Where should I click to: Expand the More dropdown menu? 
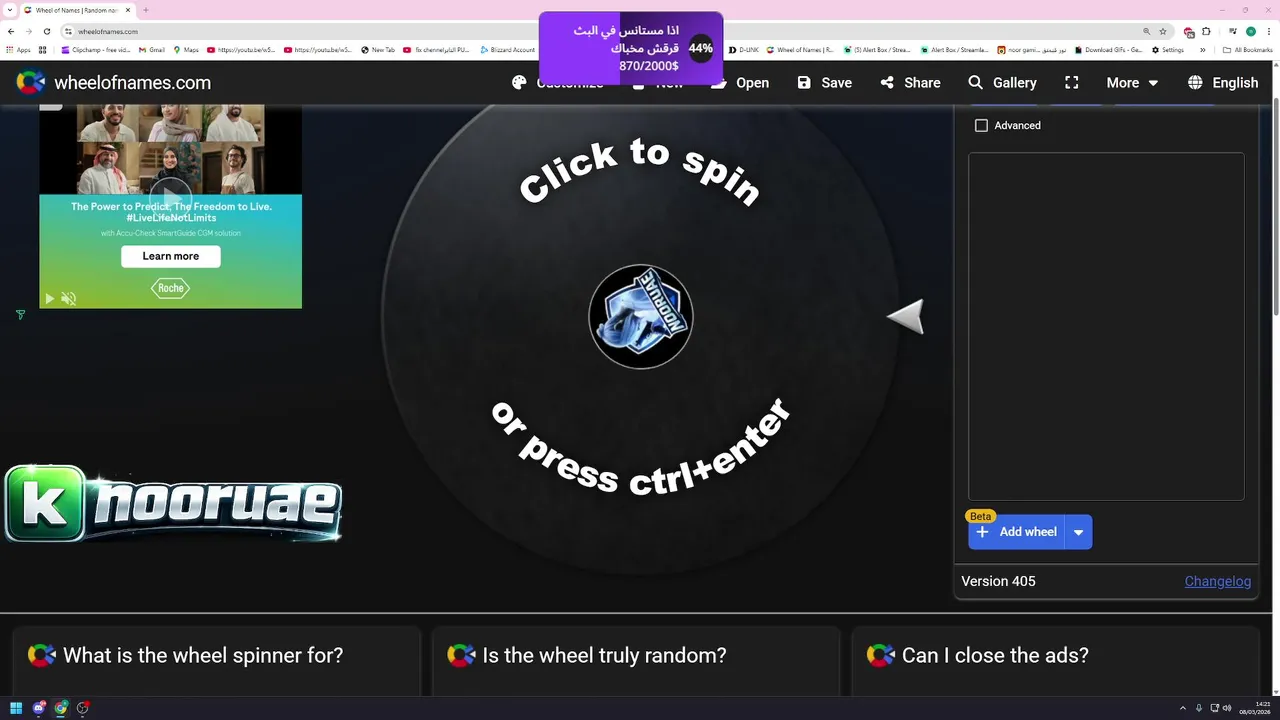1132,83
